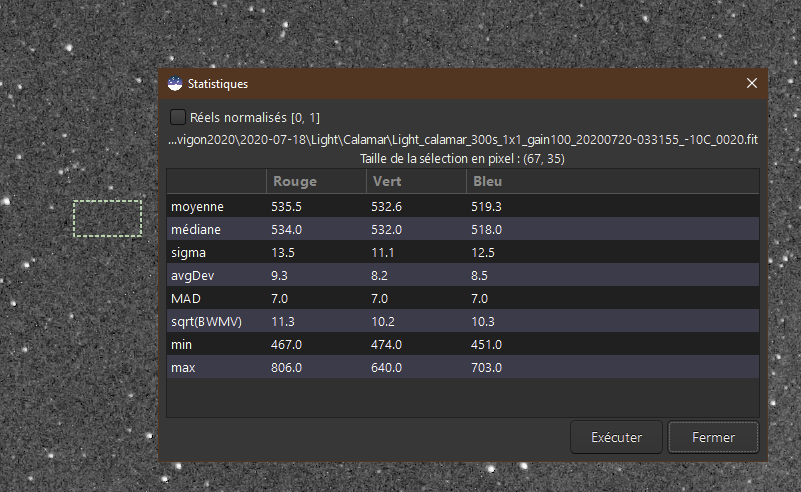This screenshot has width=801, height=492.
Task: Select the moyenne row label
Action: (x=197, y=206)
